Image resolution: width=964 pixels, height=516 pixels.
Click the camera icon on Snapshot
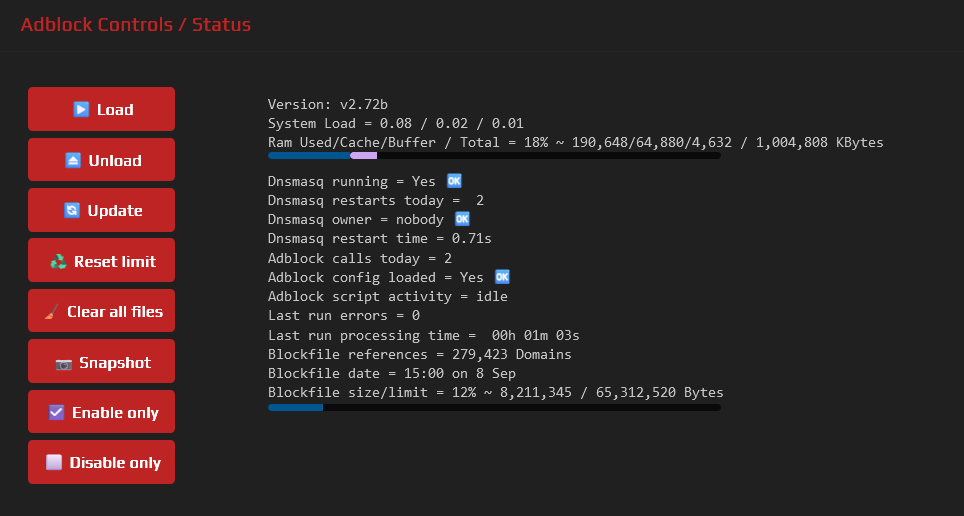(x=64, y=363)
